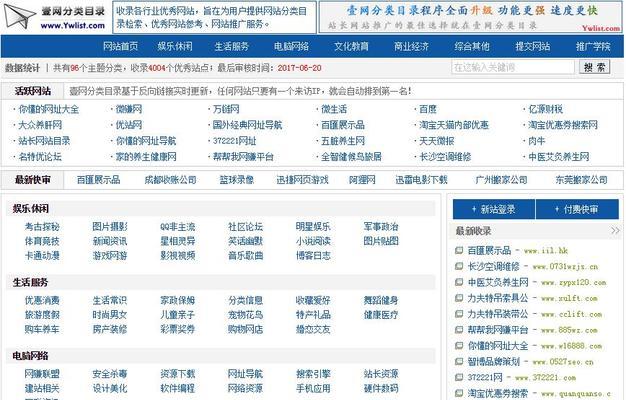
Task: Open the 优惠消费 category link
Action: (x=42, y=300)
